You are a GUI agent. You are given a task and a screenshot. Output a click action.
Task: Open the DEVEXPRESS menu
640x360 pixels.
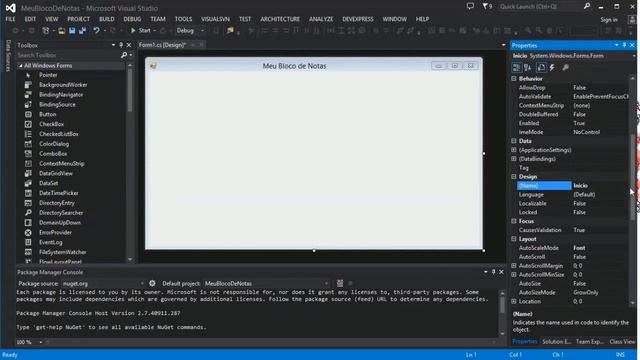coord(358,19)
